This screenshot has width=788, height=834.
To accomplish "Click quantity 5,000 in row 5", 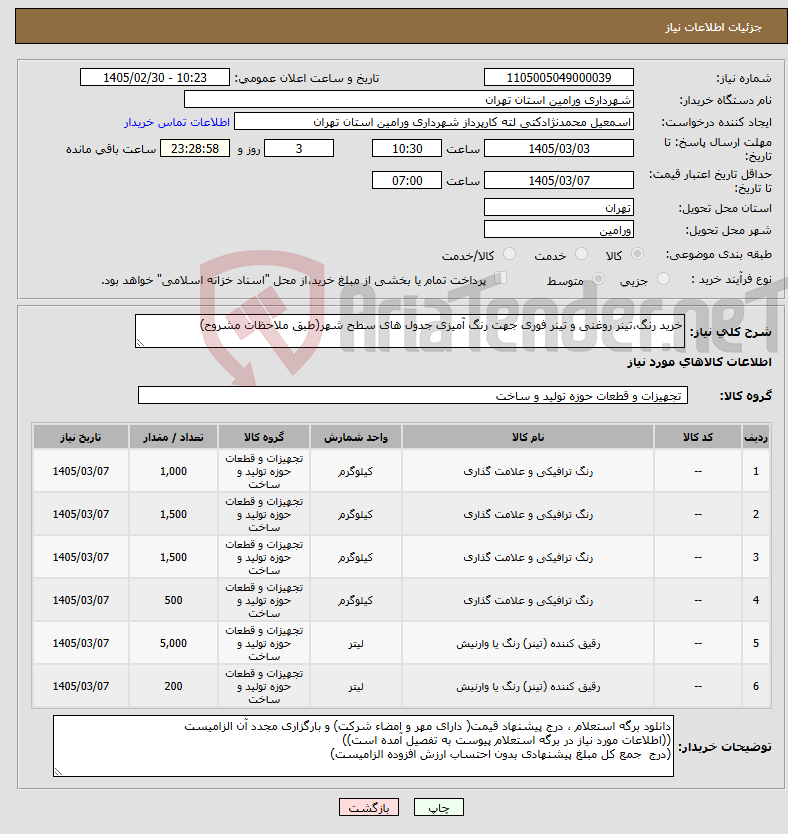I will [173, 643].
